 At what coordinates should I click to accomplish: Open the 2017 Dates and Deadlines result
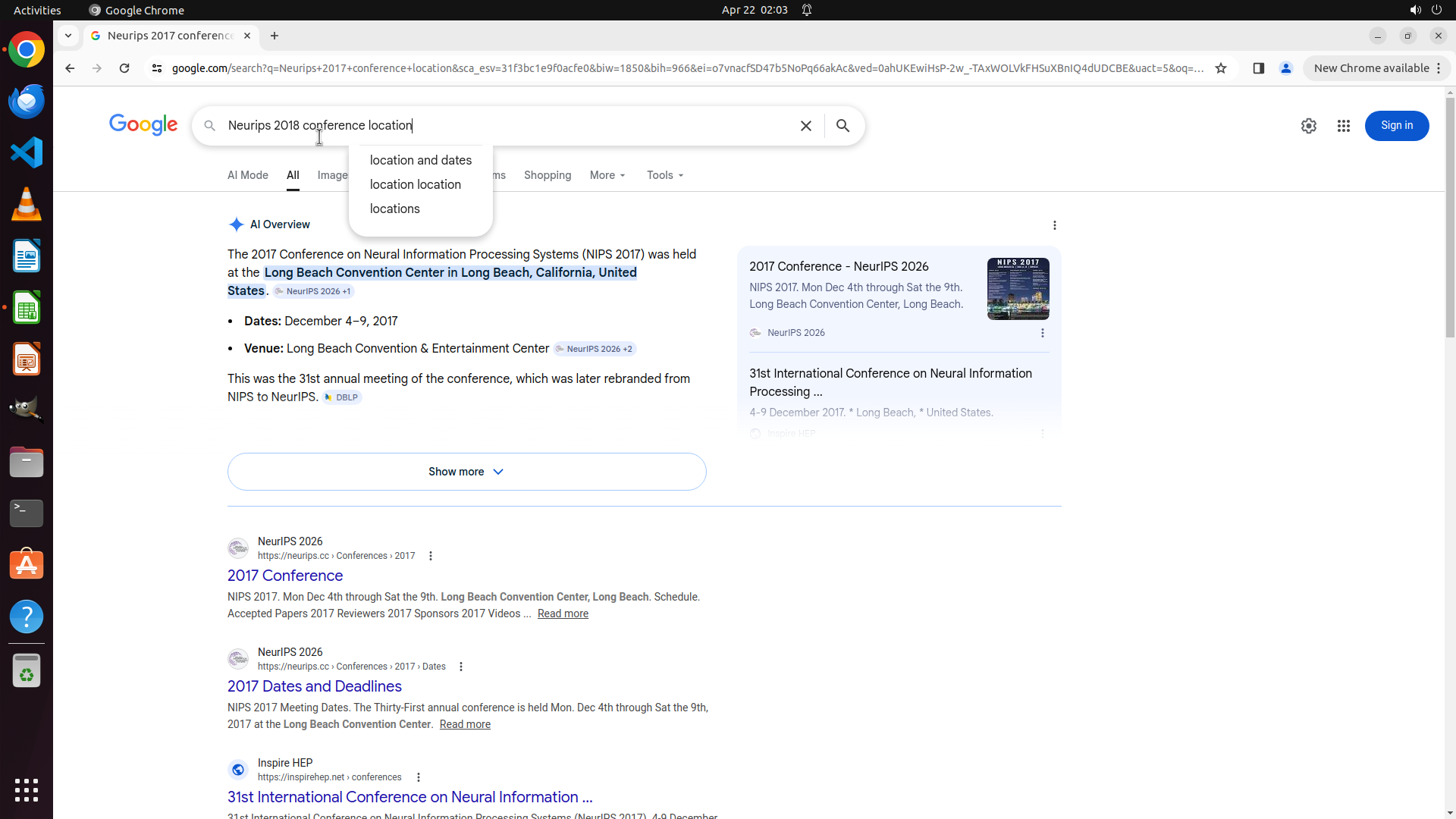click(314, 686)
